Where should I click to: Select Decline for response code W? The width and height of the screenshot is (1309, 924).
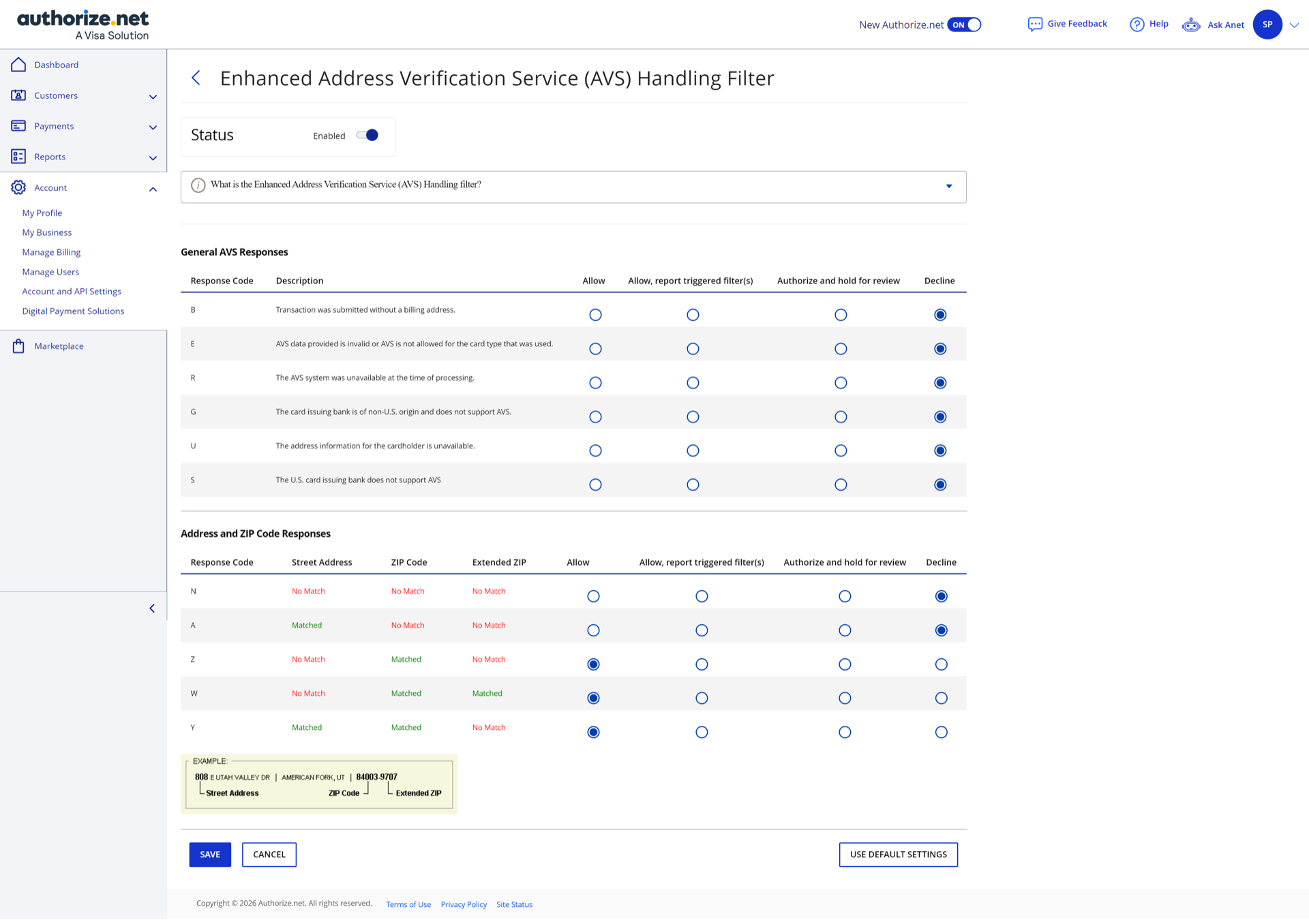click(x=941, y=698)
